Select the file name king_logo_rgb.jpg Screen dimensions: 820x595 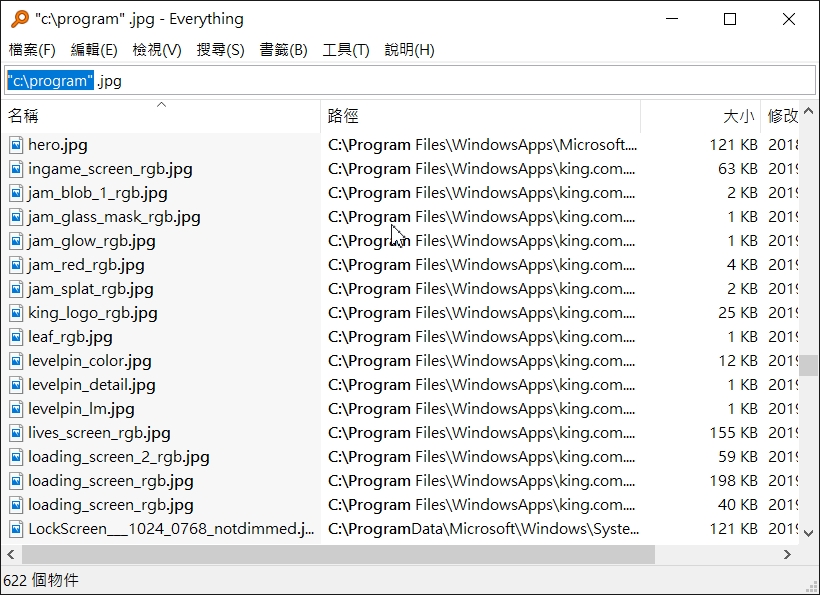tap(93, 313)
